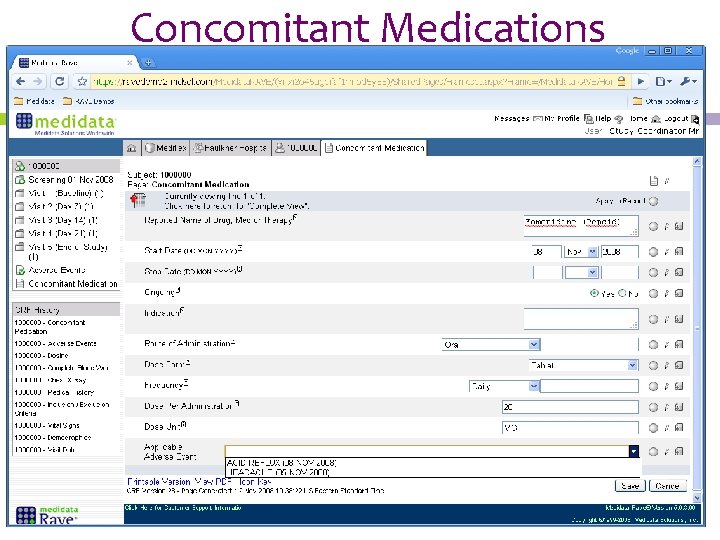Screen dimensions: 720x540
Task: Open audit icon for Route of Administration row
Action: click(679, 344)
